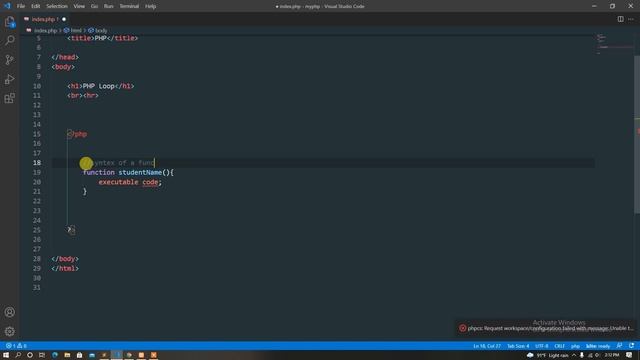The width and height of the screenshot is (640, 360).
Task: Click the notifications bell in status bar
Action: click(631, 346)
